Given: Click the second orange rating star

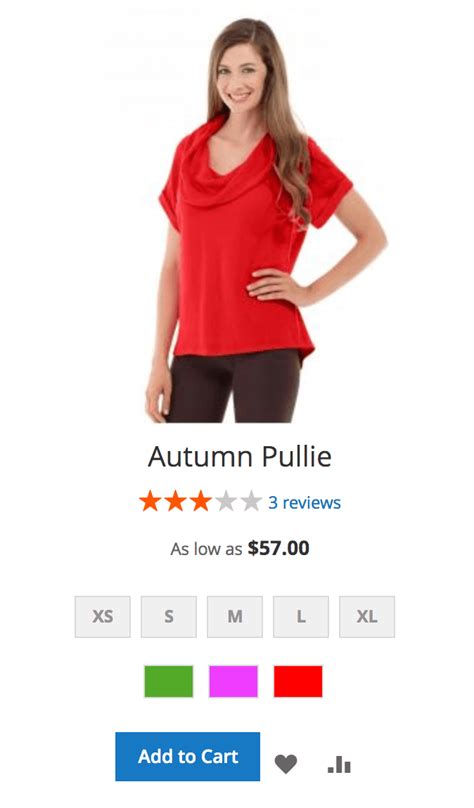Looking at the screenshot, I should point(175,501).
